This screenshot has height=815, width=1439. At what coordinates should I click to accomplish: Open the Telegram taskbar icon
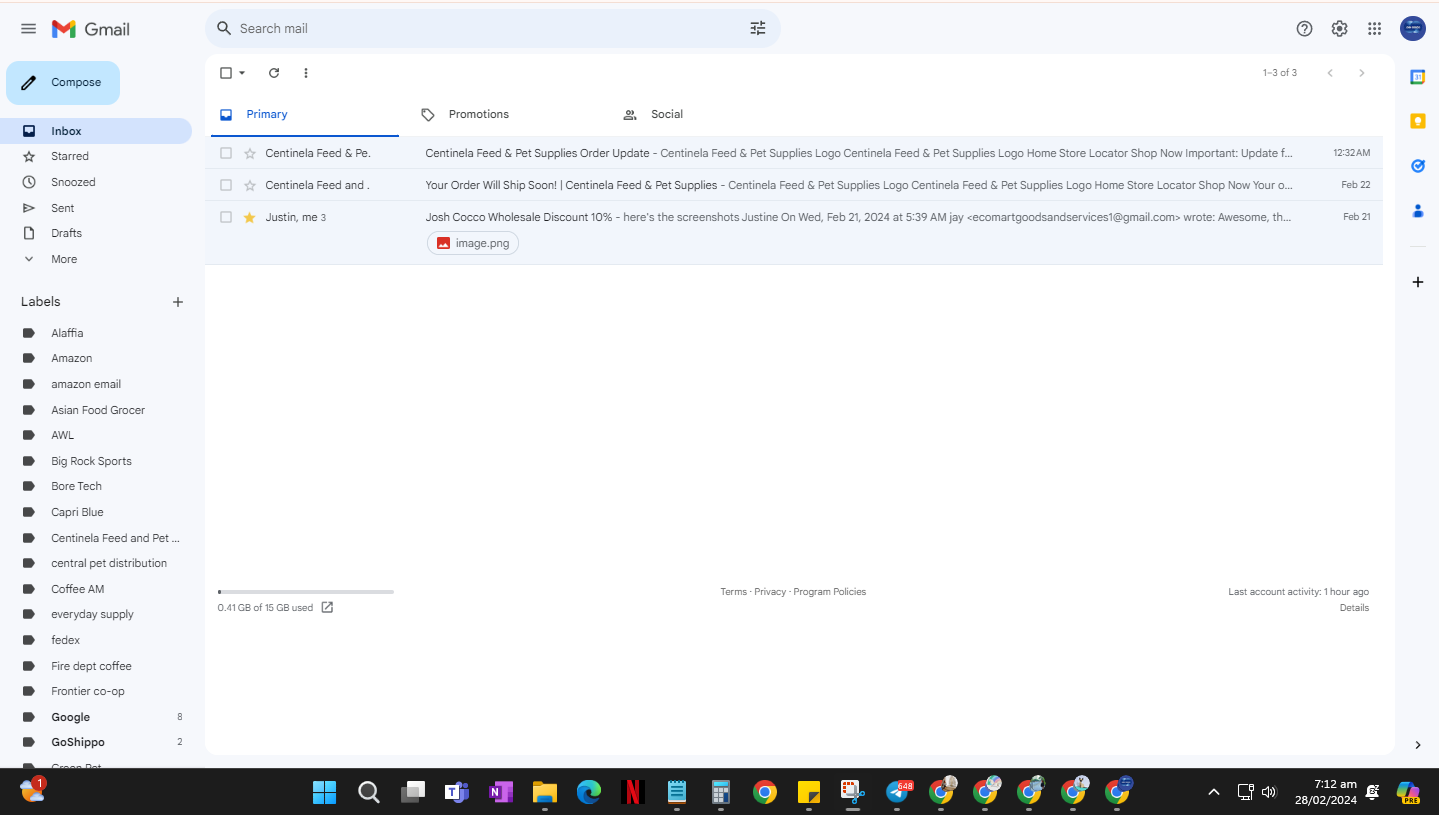click(x=899, y=792)
